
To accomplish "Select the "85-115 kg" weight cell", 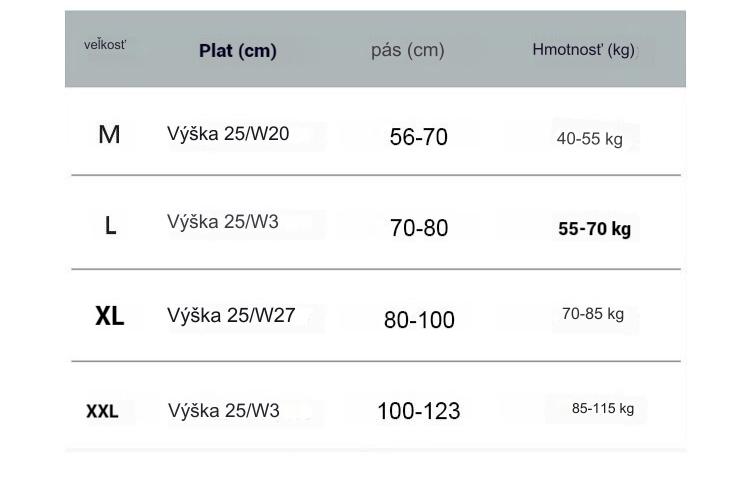I will (602, 408).
